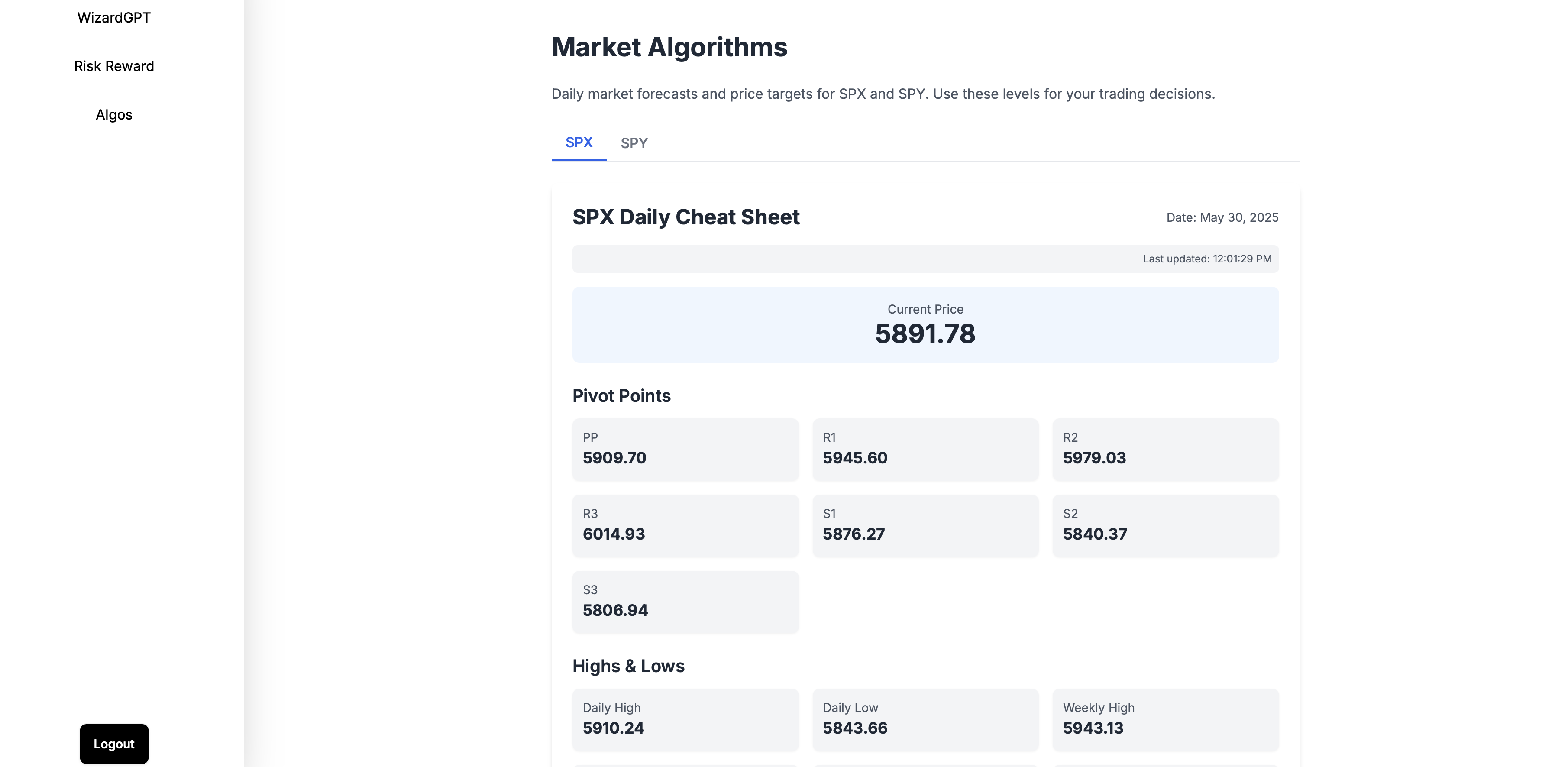Click the Weekly High card

[1164, 719]
